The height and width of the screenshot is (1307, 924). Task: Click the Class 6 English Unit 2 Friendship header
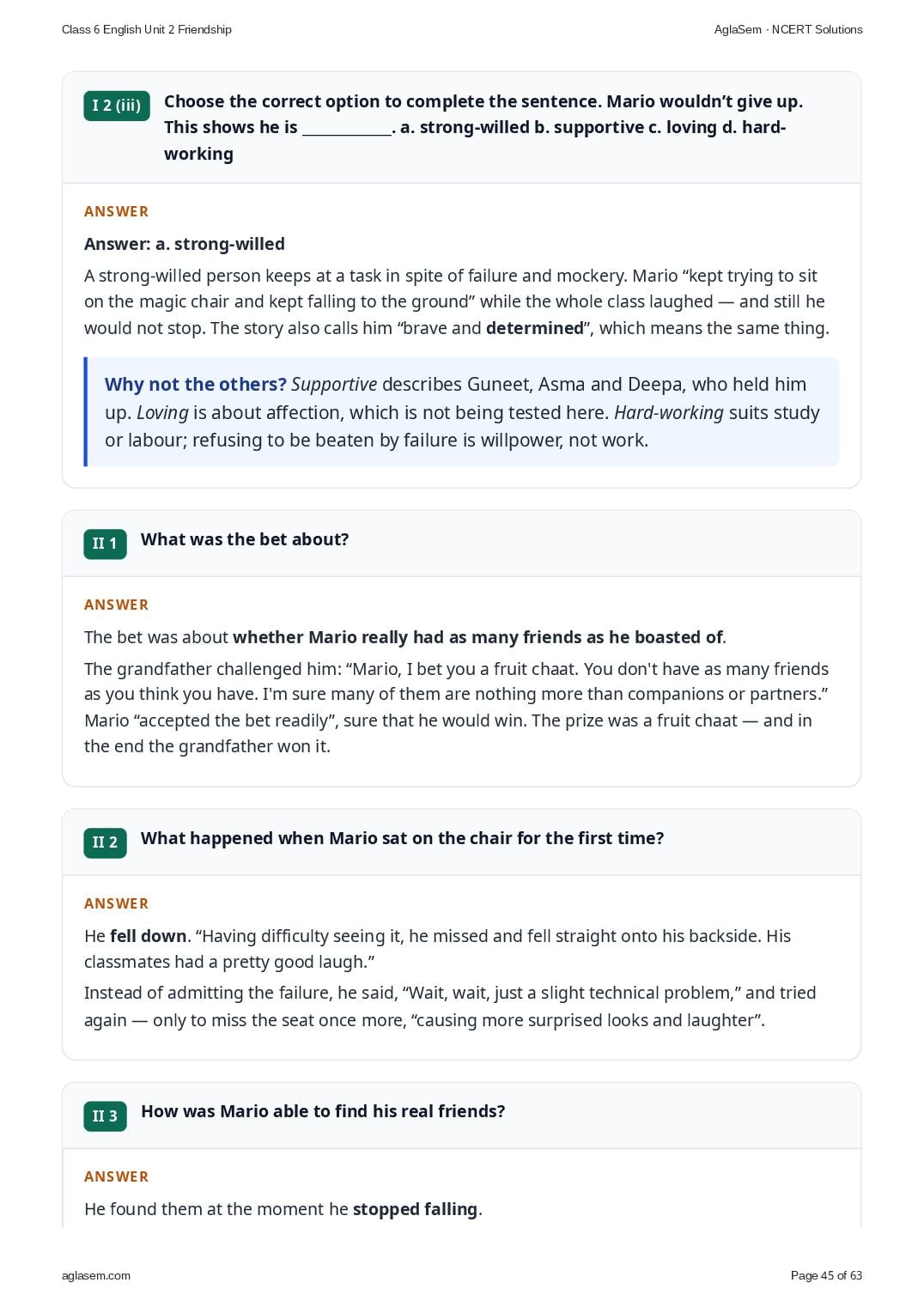[147, 29]
